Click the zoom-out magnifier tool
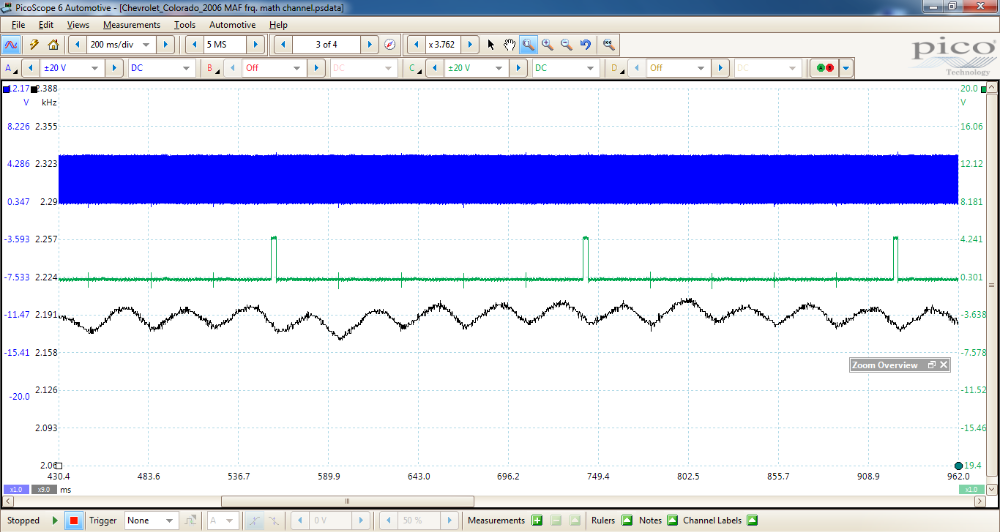The image size is (1000, 532). pos(566,45)
